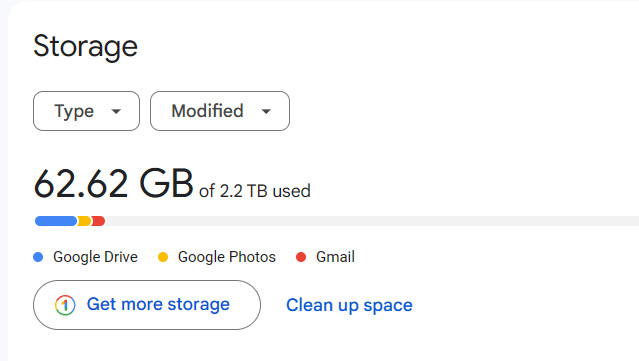Click the 'of 2.2 TB used' text
Viewport: 639px width, 361px height.
[x=255, y=191]
